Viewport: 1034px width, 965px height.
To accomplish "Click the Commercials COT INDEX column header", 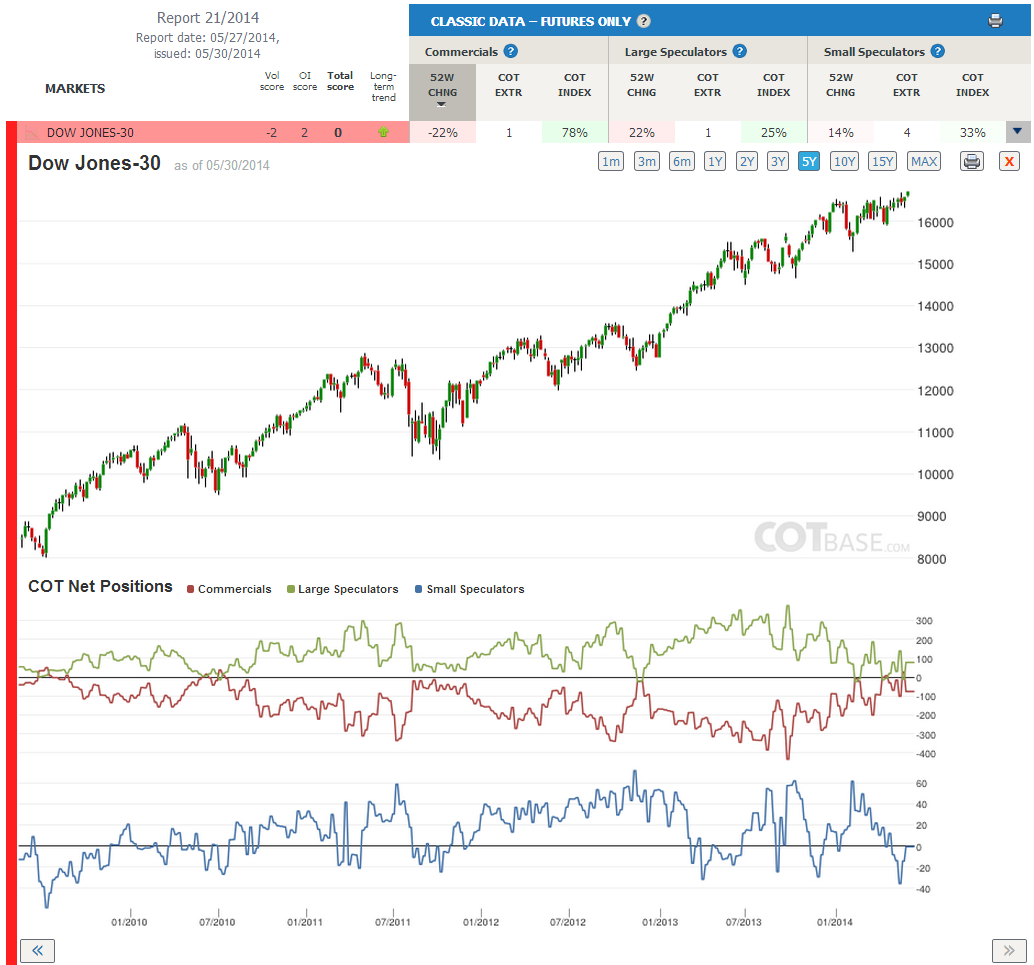I will pos(574,85).
